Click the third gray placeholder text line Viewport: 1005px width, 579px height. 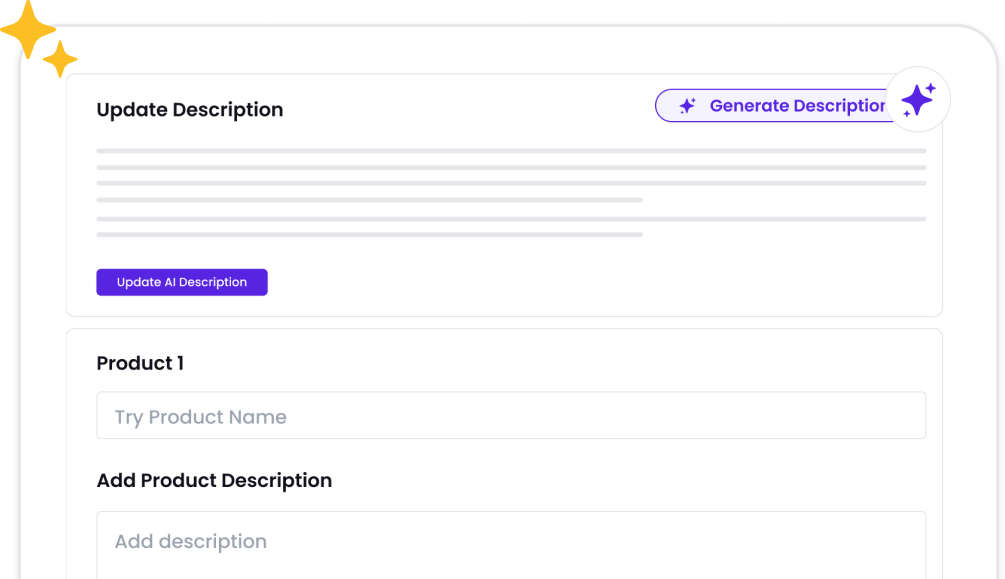(511, 183)
